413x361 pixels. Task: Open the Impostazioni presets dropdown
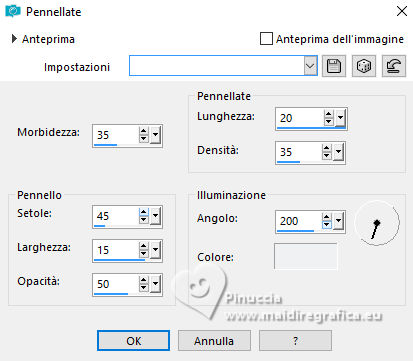tap(310, 66)
